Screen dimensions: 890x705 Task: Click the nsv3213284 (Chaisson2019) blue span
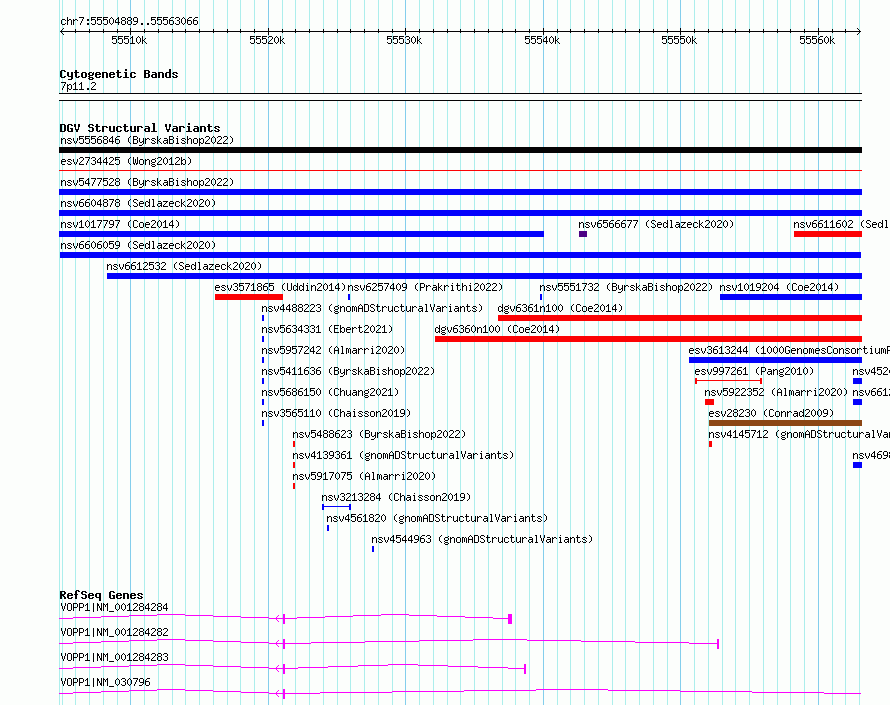coord(337,507)
